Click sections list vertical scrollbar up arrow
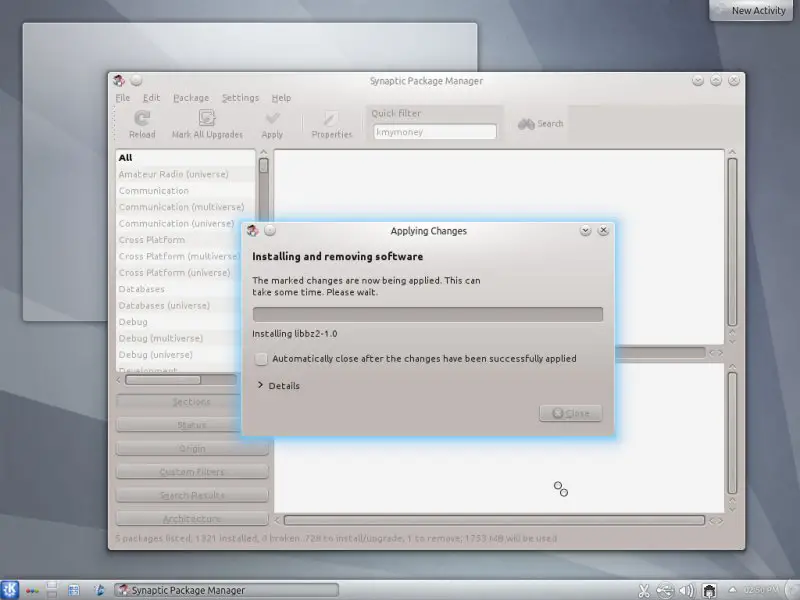The width and height of the screenshot is (800, 600). (x=263, y=152)
